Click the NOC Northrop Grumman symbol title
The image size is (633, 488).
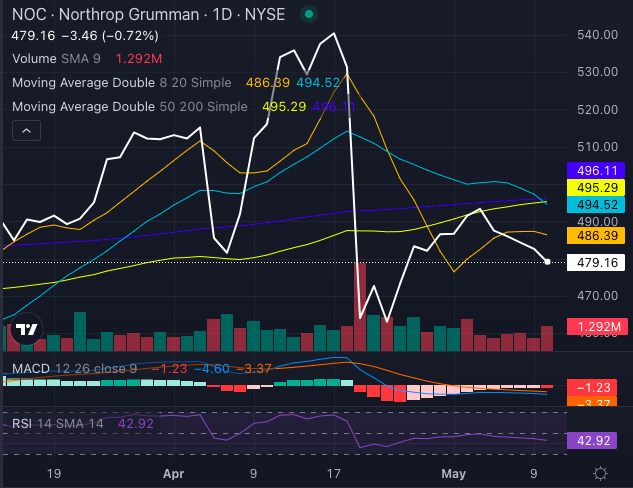[x=149, y=15]
